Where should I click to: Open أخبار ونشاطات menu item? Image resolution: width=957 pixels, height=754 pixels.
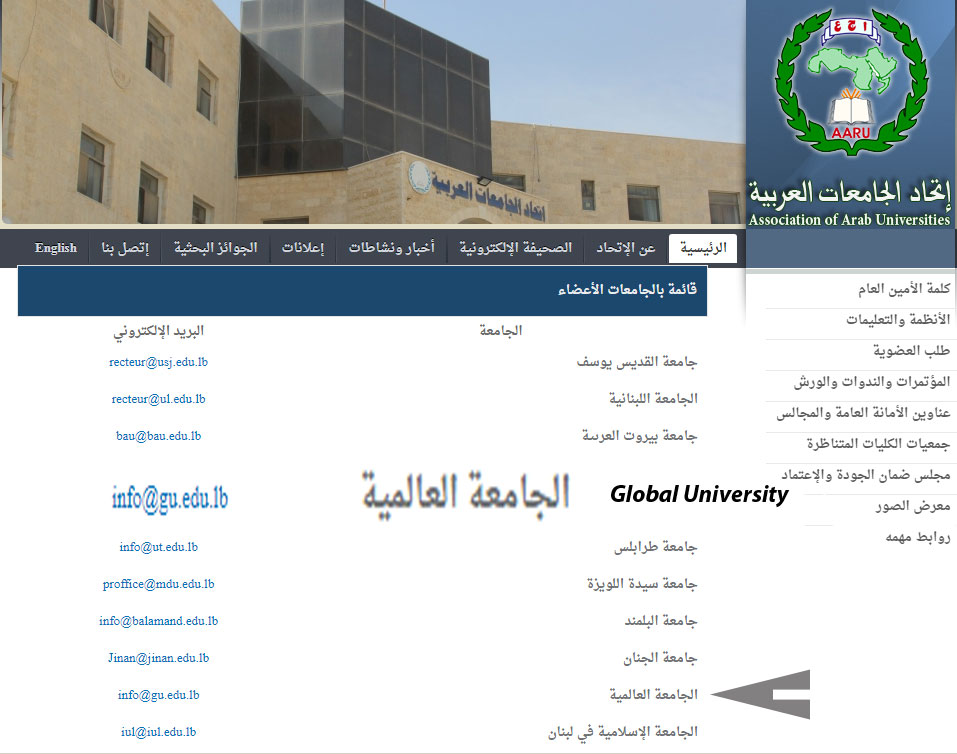tap(391, 248)
